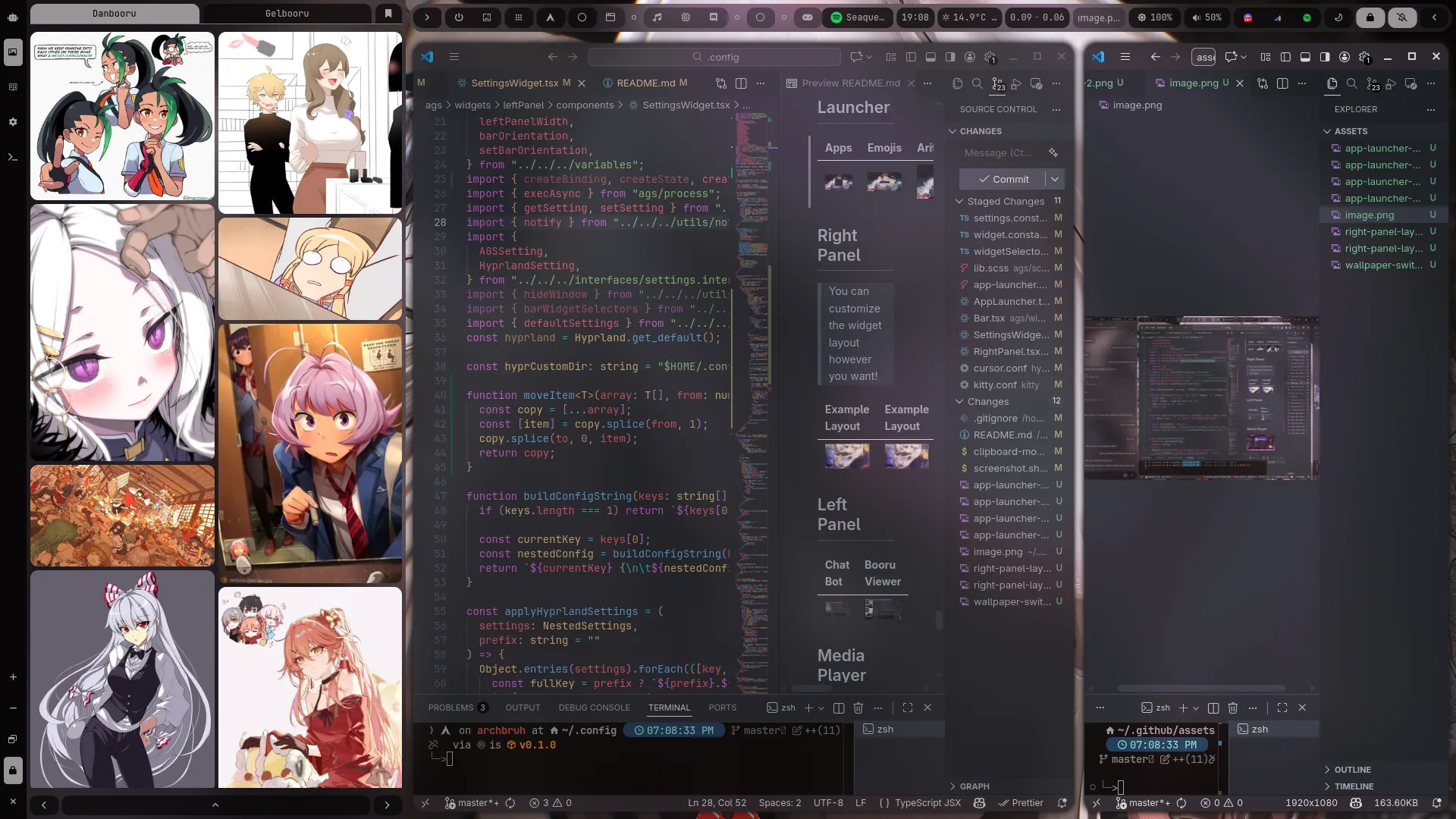Image resolution: width=1456 pixels, height=819 pixels.
Task: Open Search view icon in .config window
Action: pos(977,83)
